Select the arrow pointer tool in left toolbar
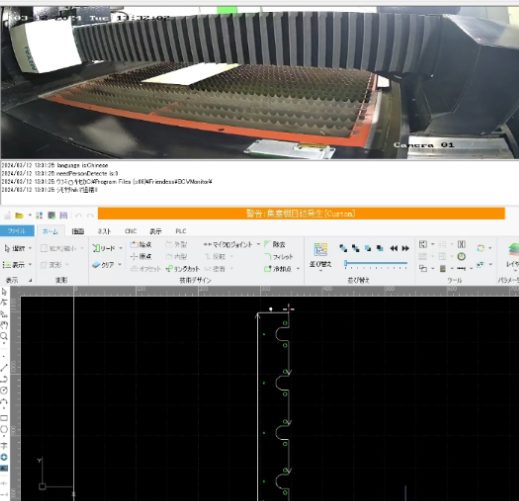Image resolution: width=519 pixels, height=501 pixels. coord(4,292)
